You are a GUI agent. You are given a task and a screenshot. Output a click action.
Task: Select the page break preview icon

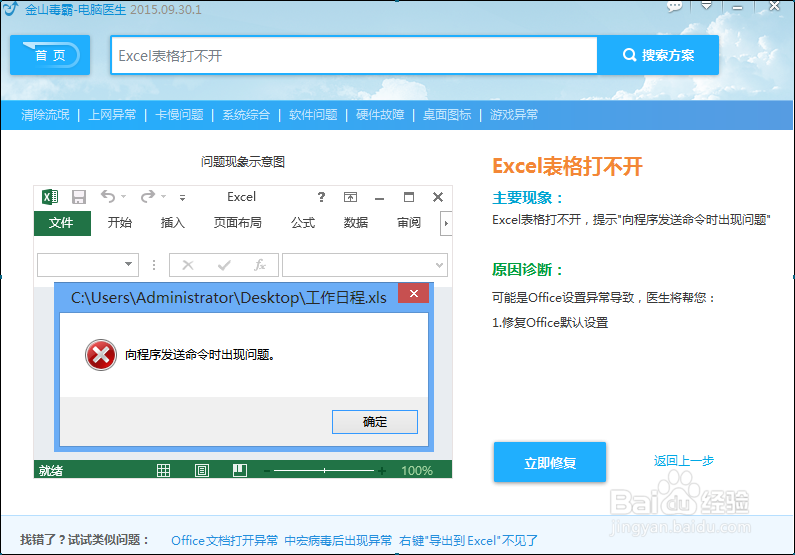click(x=240, y=470)
